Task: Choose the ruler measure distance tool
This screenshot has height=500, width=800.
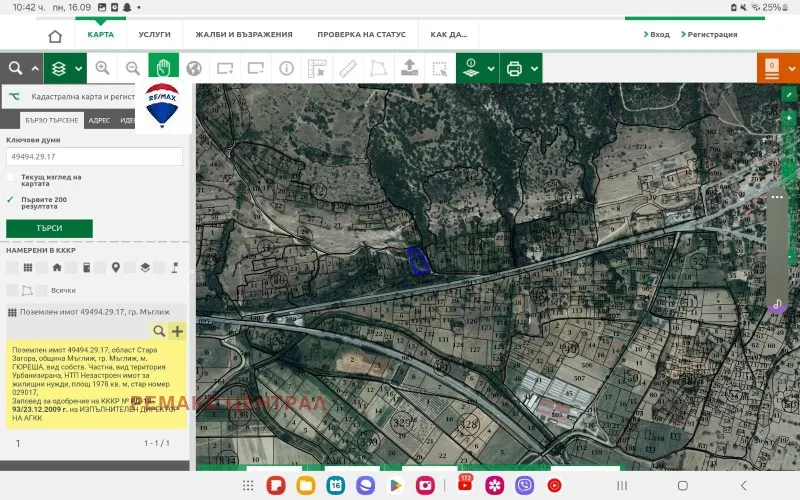Action: [347, 69]
